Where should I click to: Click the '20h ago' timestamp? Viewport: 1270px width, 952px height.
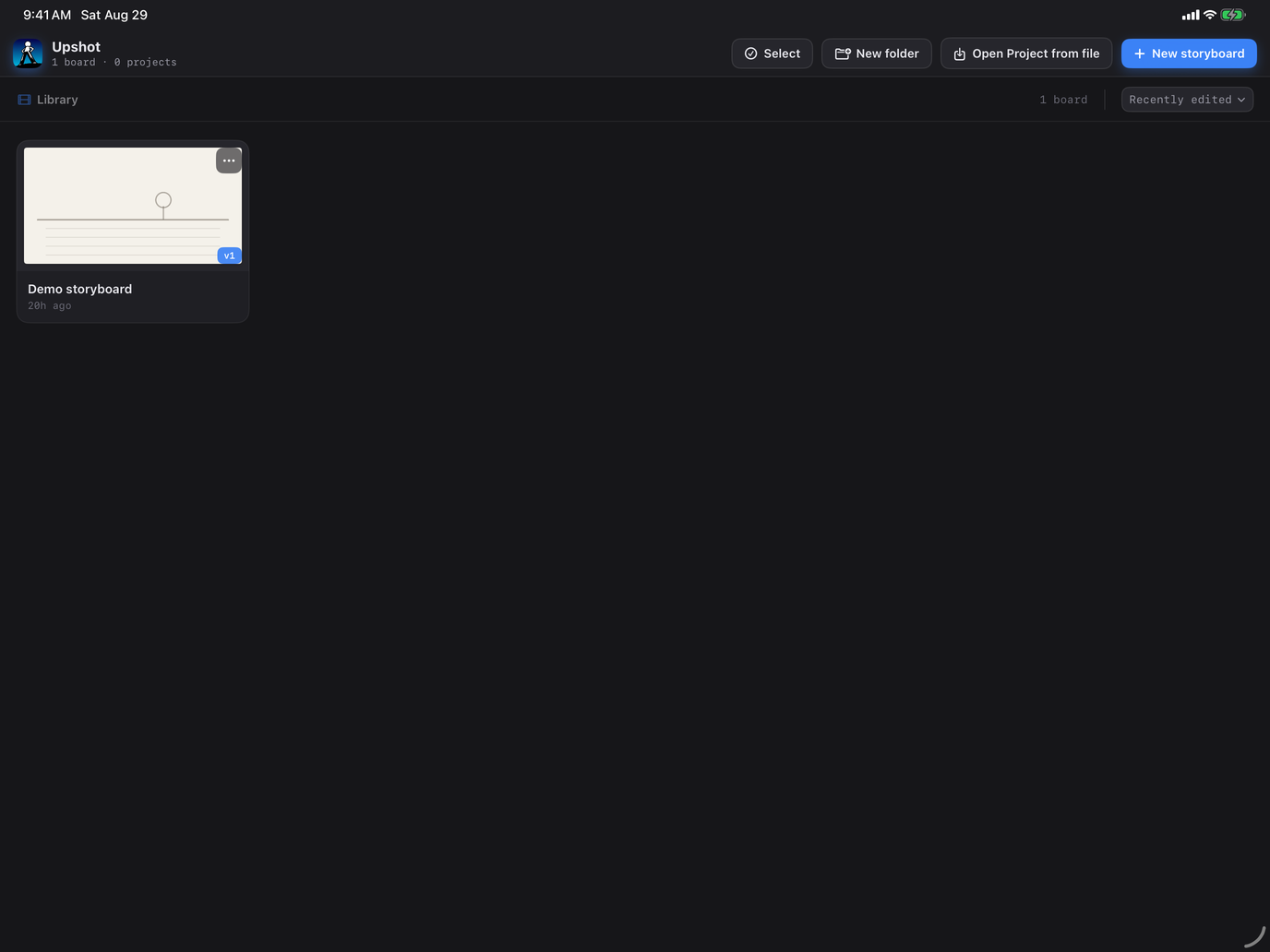click(49, 305)
